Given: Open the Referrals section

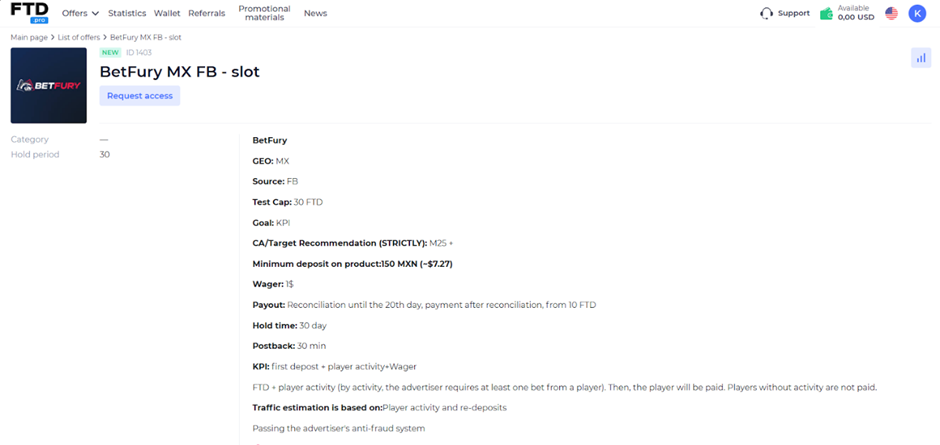Looking at the screenshot, I should [x=207, y=13].
